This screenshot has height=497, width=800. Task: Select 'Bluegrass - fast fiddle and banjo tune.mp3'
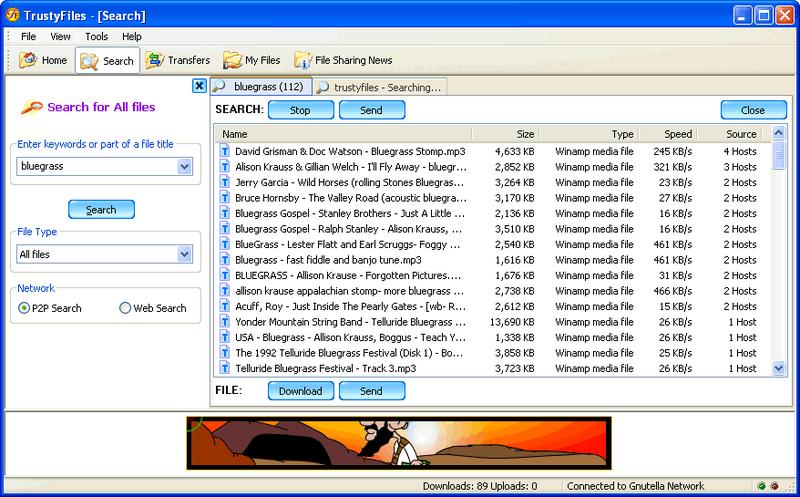[x=328, y=260]
